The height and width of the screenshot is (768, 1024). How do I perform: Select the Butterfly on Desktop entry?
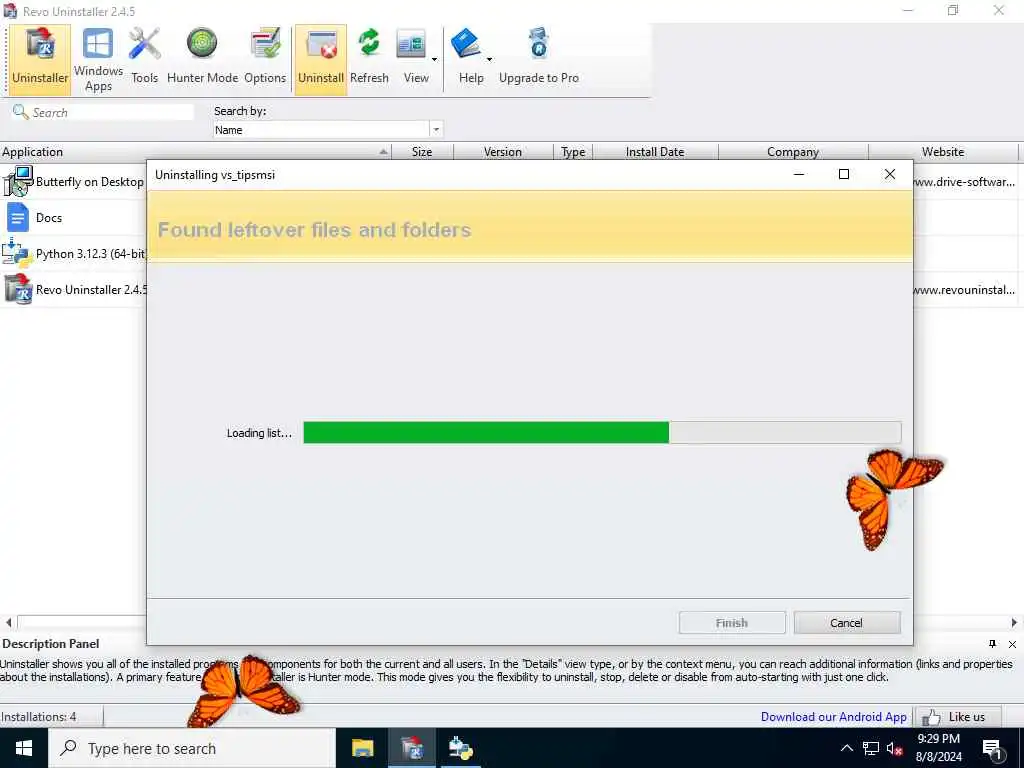pos(89,182)
